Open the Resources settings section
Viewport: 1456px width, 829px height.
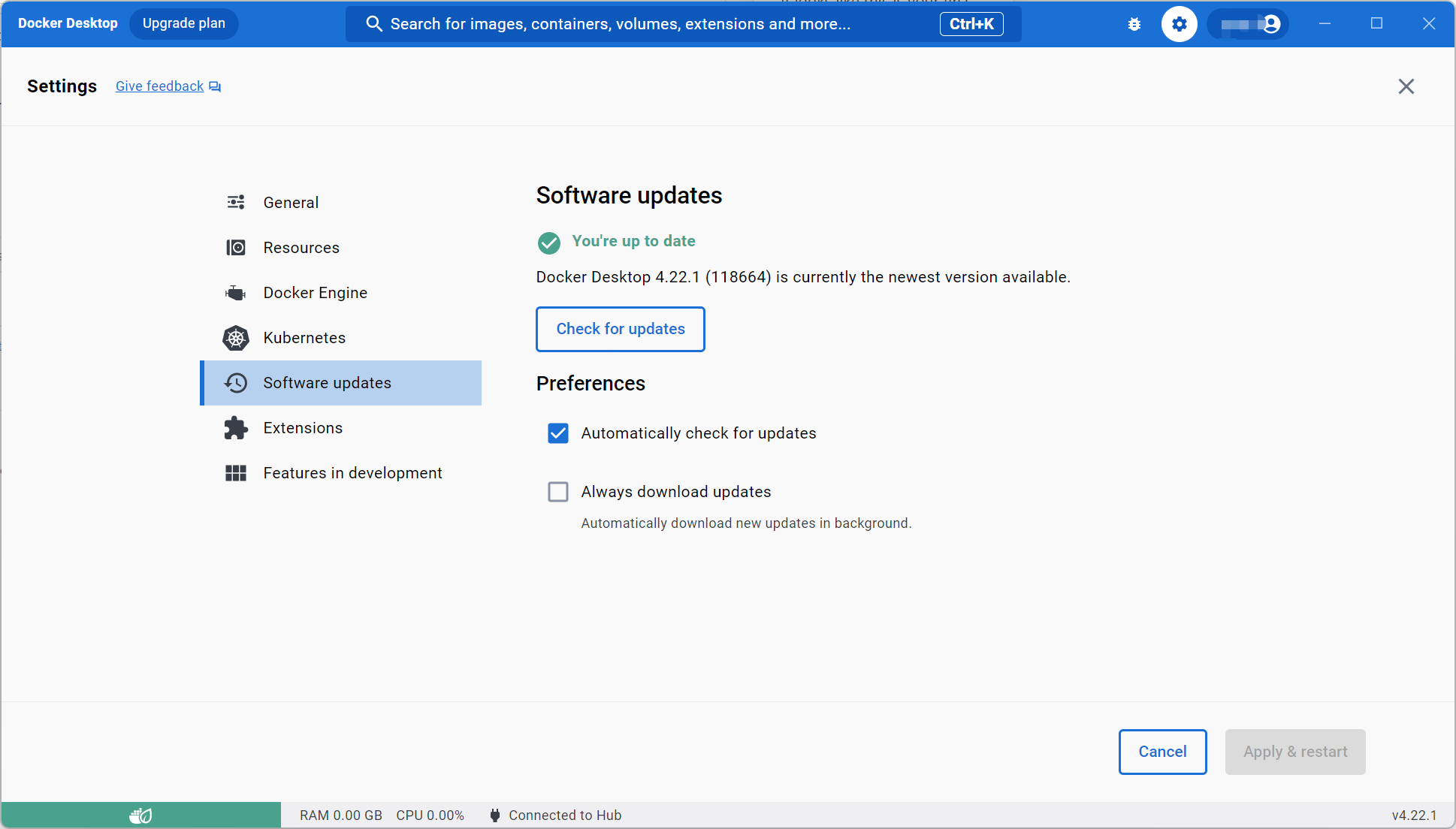(x=340, y=248)
